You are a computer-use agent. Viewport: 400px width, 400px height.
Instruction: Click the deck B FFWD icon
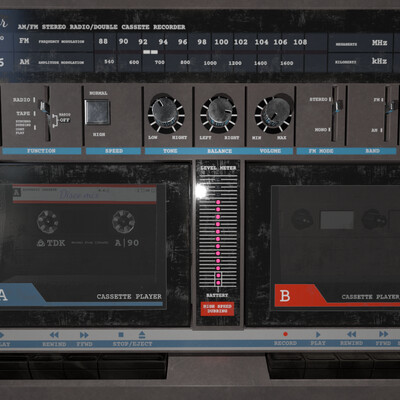[x=384, y=334]
